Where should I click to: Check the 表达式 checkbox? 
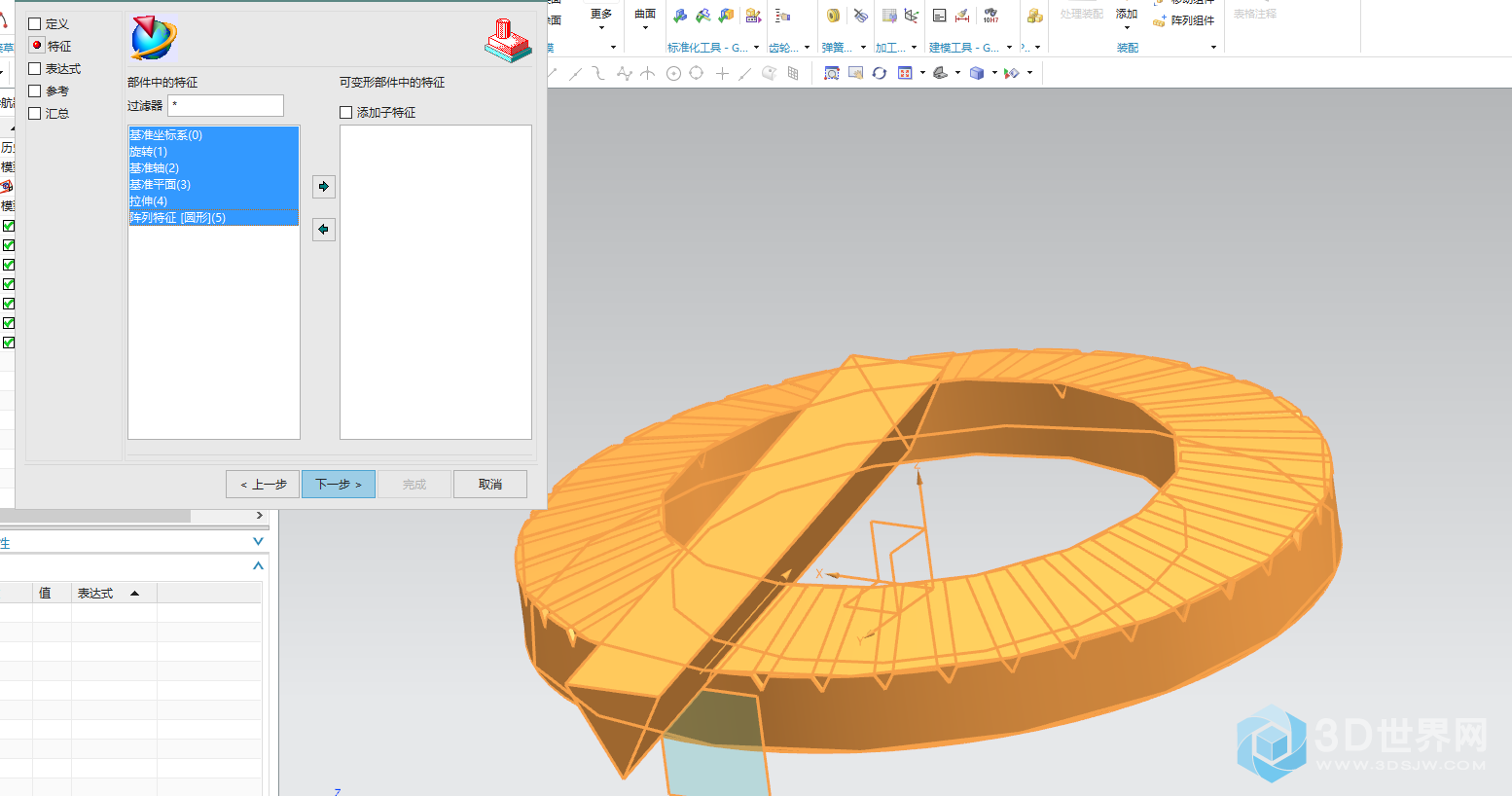coord(35,68)
